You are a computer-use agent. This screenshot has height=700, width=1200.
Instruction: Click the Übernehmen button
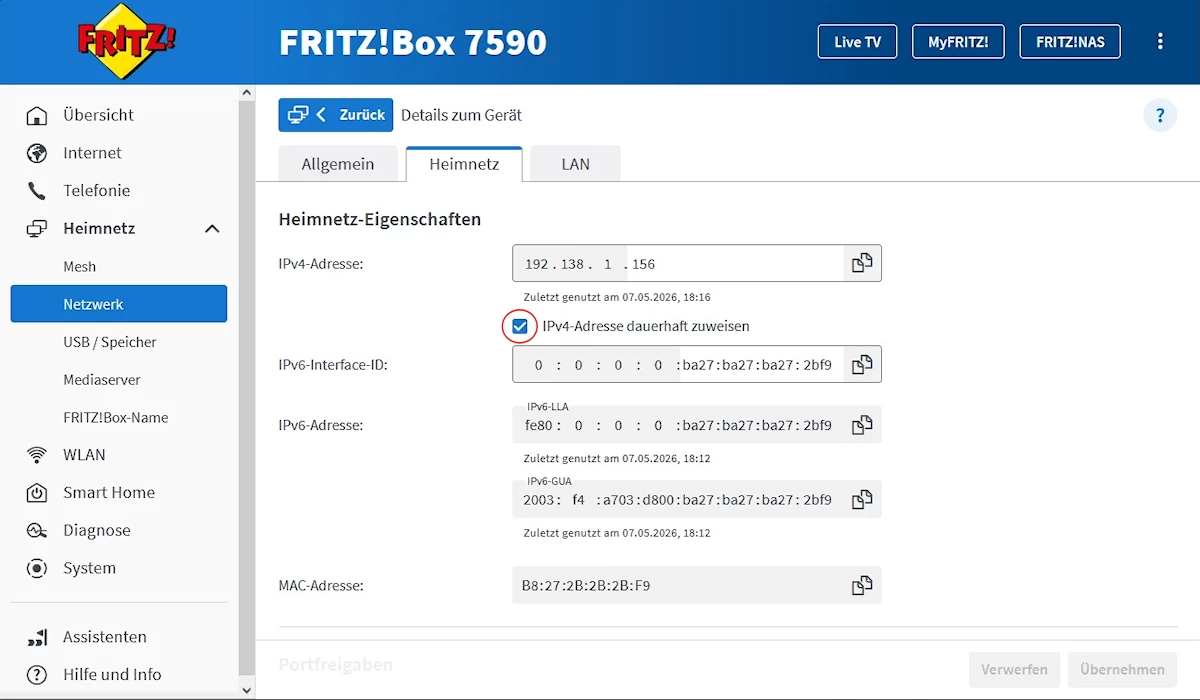tap(1122, 670)
